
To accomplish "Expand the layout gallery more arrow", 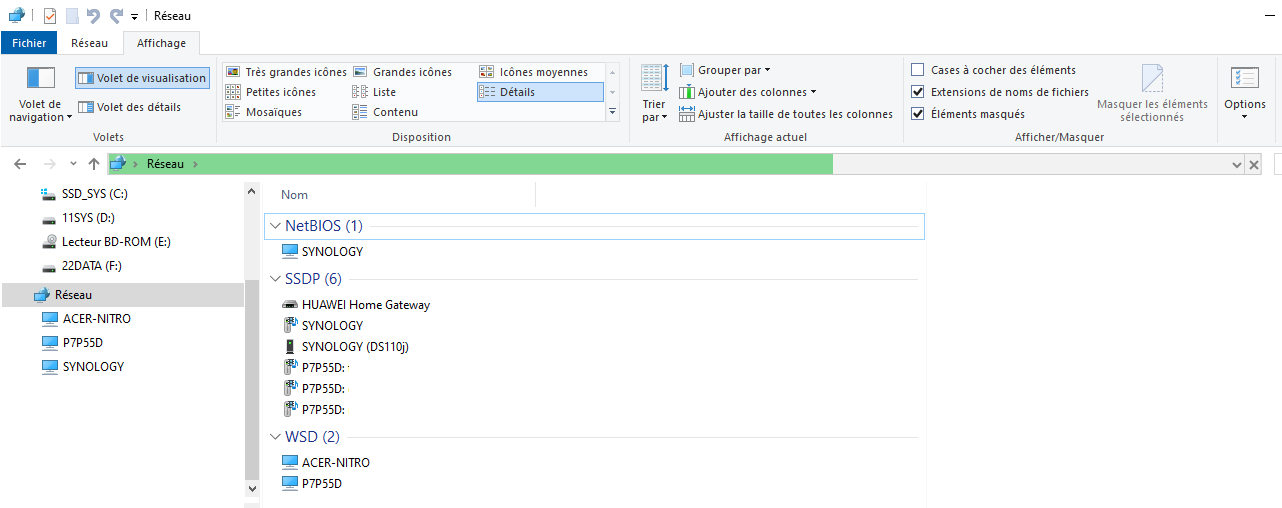I will pos(613,112).
